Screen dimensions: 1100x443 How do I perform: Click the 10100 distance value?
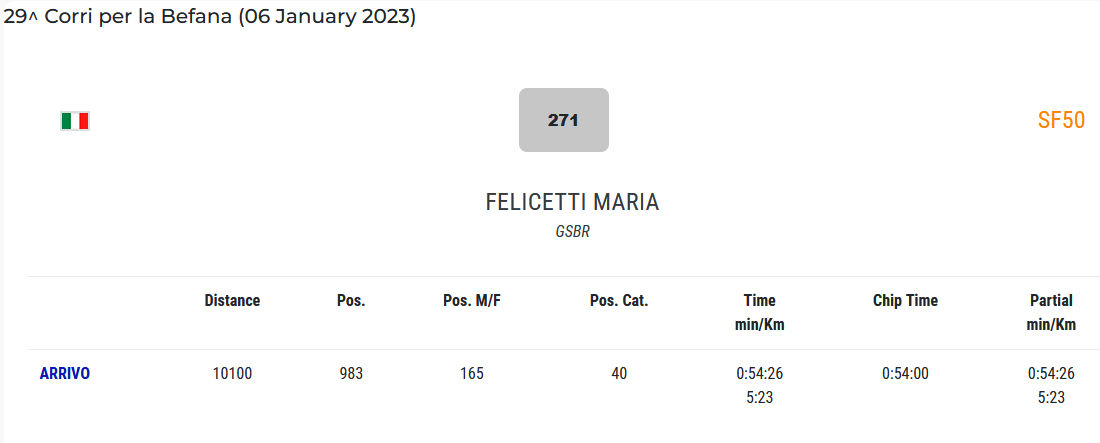(232, 373)
